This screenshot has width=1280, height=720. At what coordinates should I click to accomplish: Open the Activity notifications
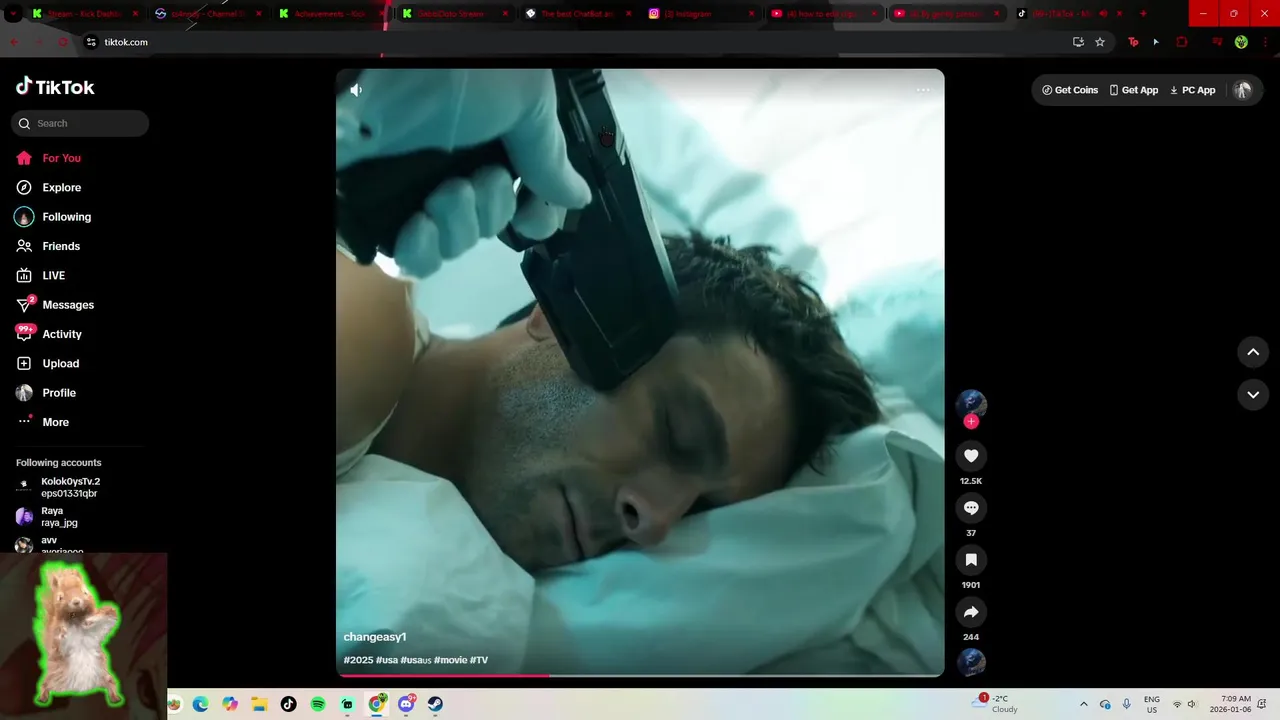click(49, 334)
